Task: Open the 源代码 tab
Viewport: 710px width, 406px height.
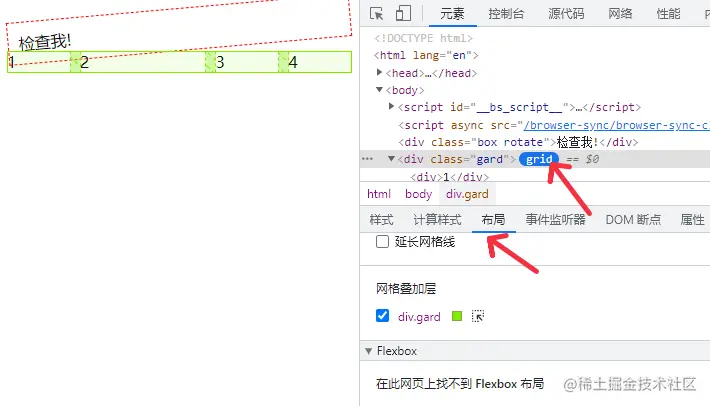Action: (566, 14)
